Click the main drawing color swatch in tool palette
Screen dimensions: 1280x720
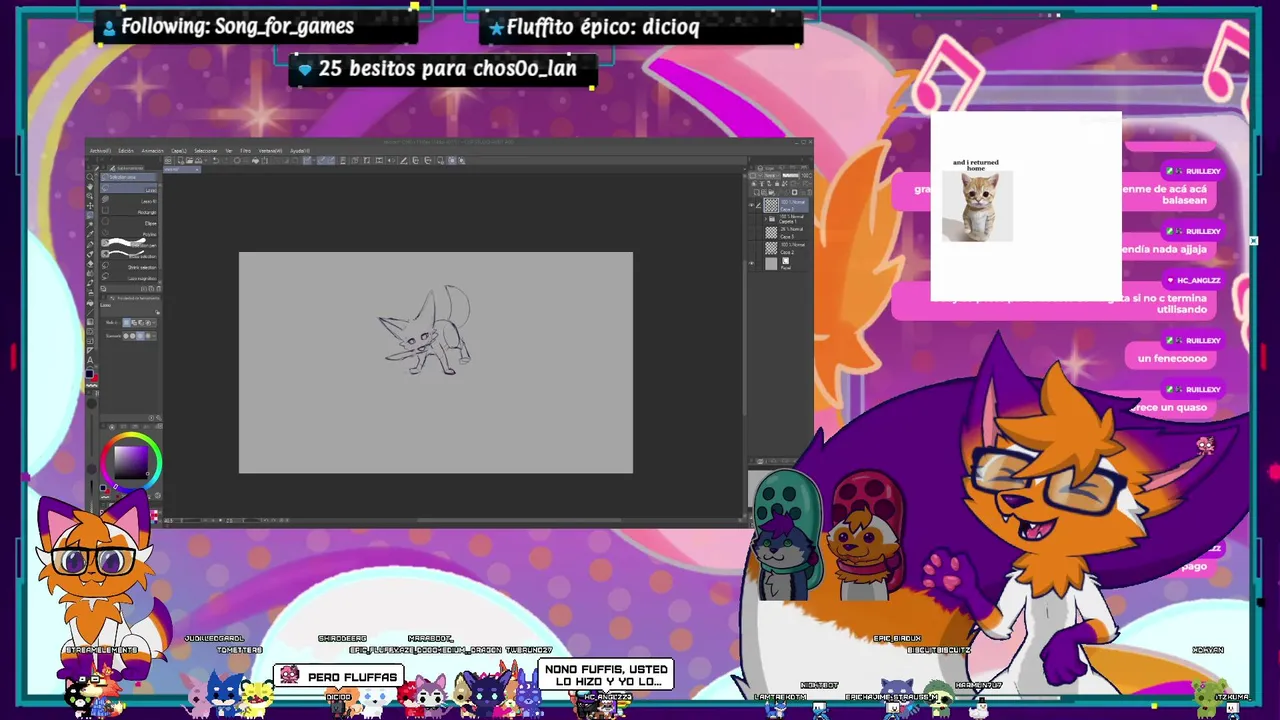(x=89, y=374)
